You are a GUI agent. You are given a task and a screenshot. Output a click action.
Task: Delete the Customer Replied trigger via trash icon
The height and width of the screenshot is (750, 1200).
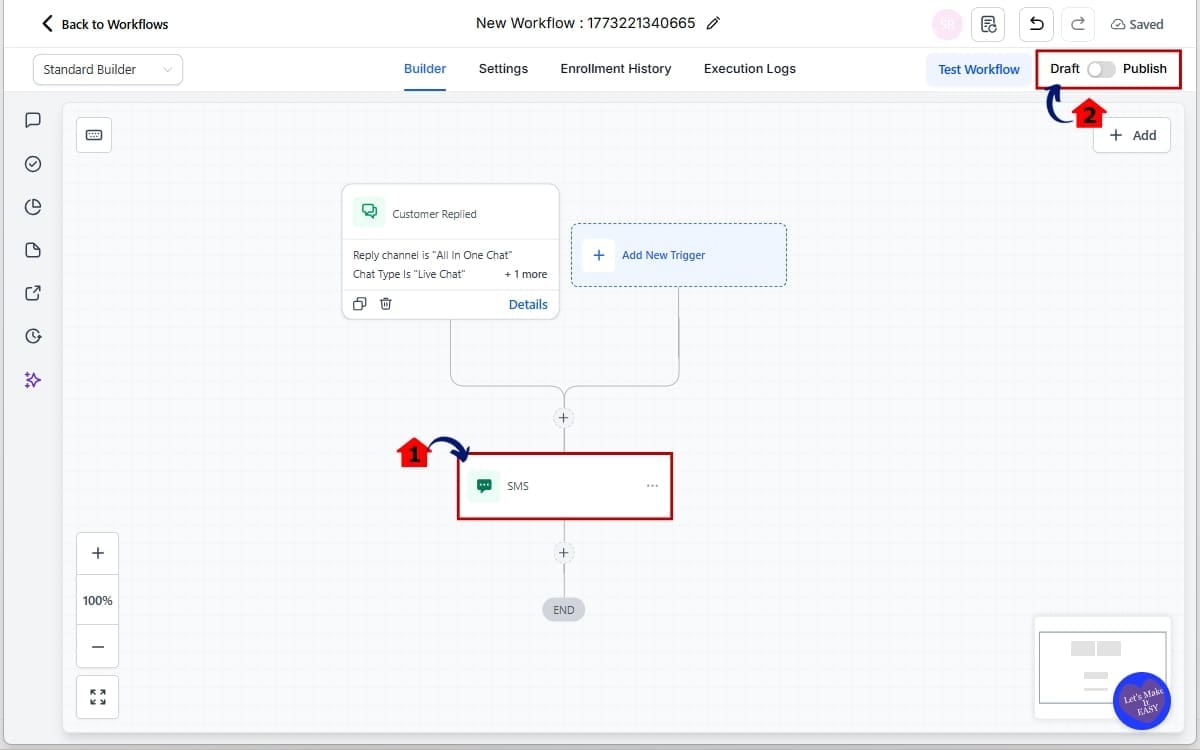coord(386,304)
